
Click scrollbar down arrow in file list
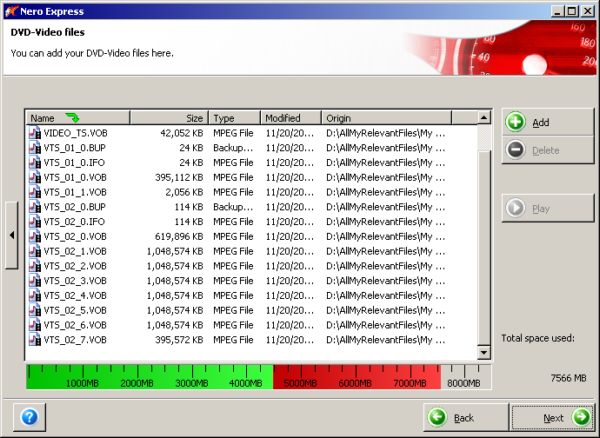click(484, 352)
